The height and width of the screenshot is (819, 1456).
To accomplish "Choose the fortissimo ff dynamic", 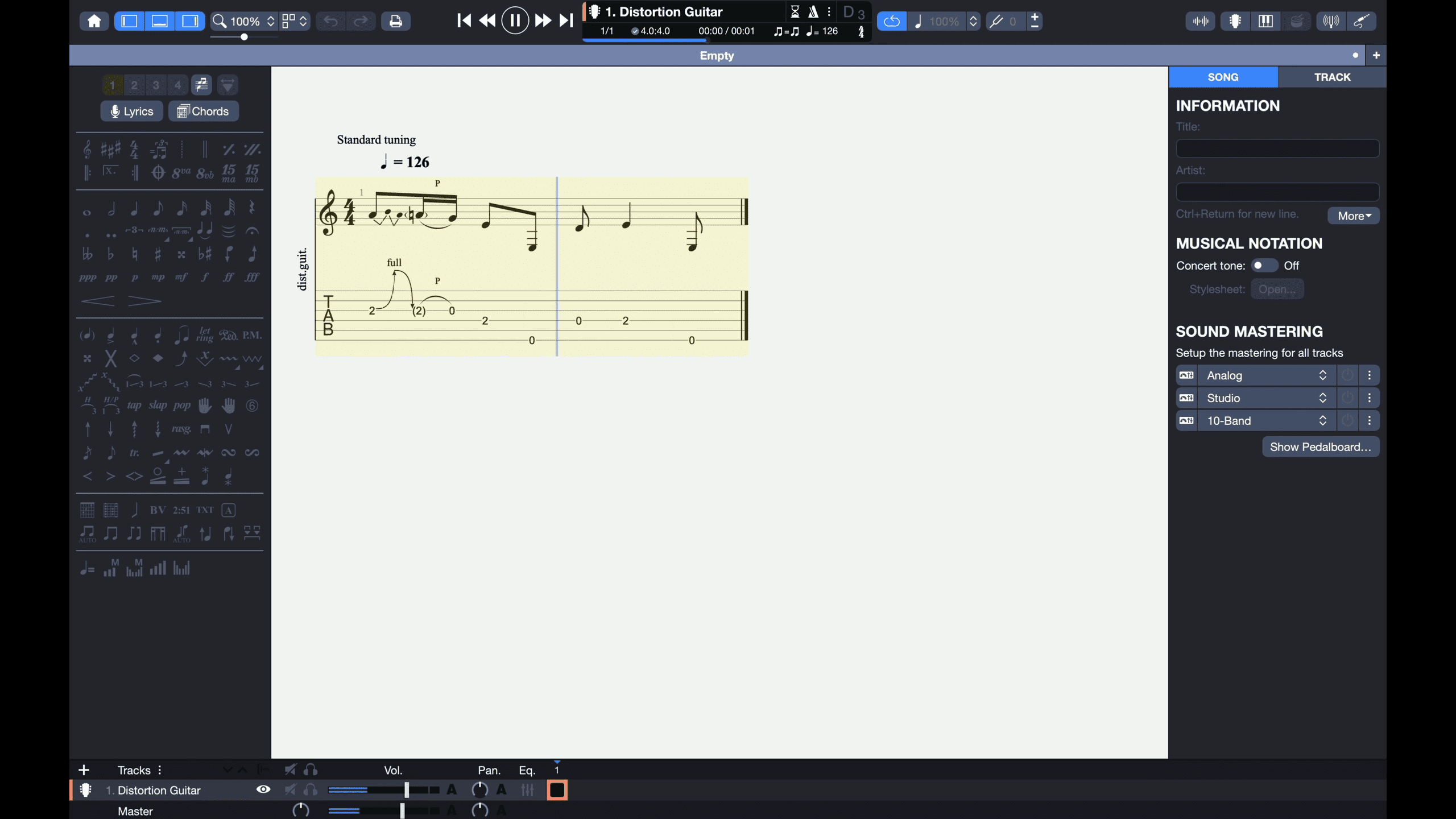I will coord(228,277).
